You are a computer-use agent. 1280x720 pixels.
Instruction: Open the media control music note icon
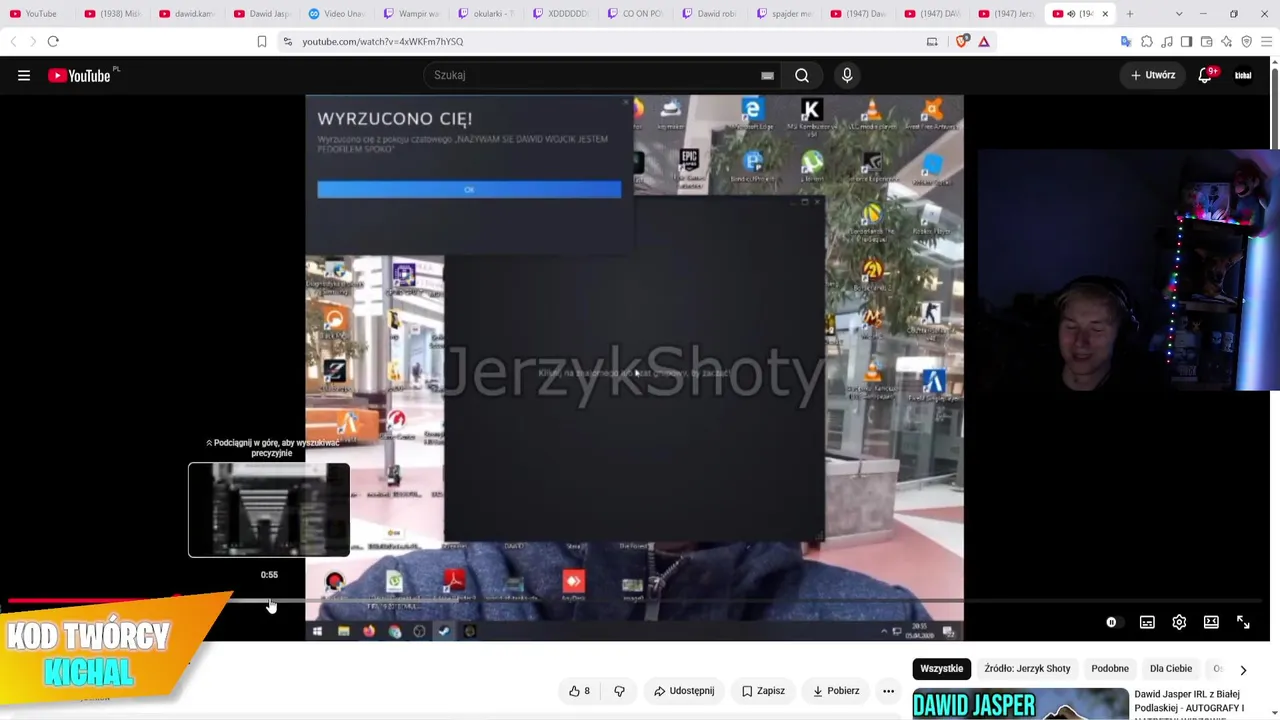coord(1167,41)
